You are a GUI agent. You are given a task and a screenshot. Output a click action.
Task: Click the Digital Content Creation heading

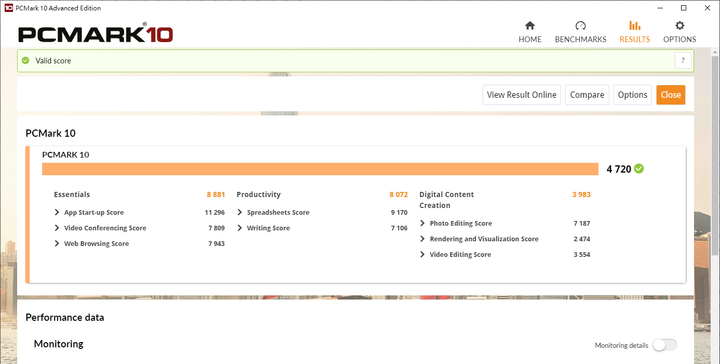(446, 200)
